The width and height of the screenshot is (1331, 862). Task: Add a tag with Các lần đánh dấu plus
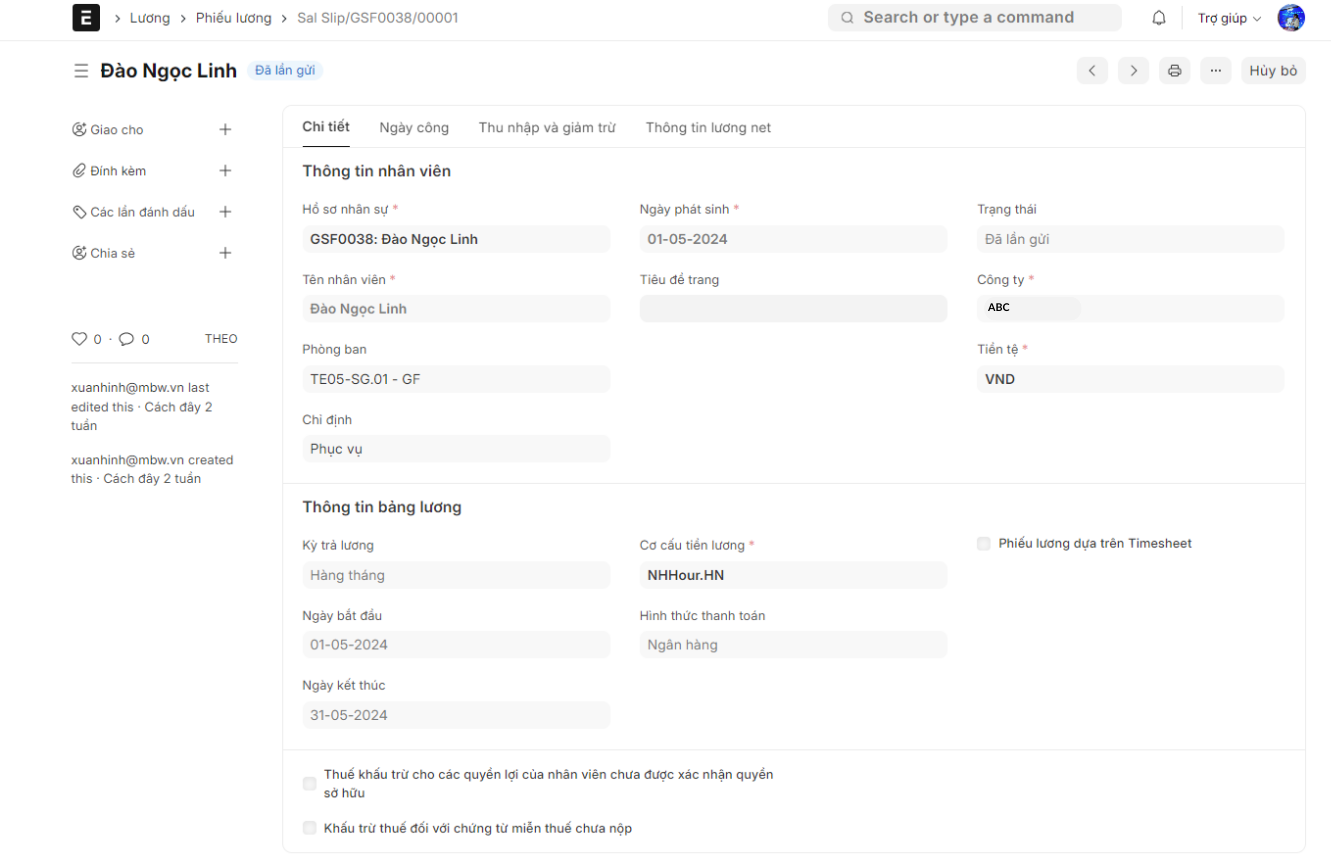(225, 212)
